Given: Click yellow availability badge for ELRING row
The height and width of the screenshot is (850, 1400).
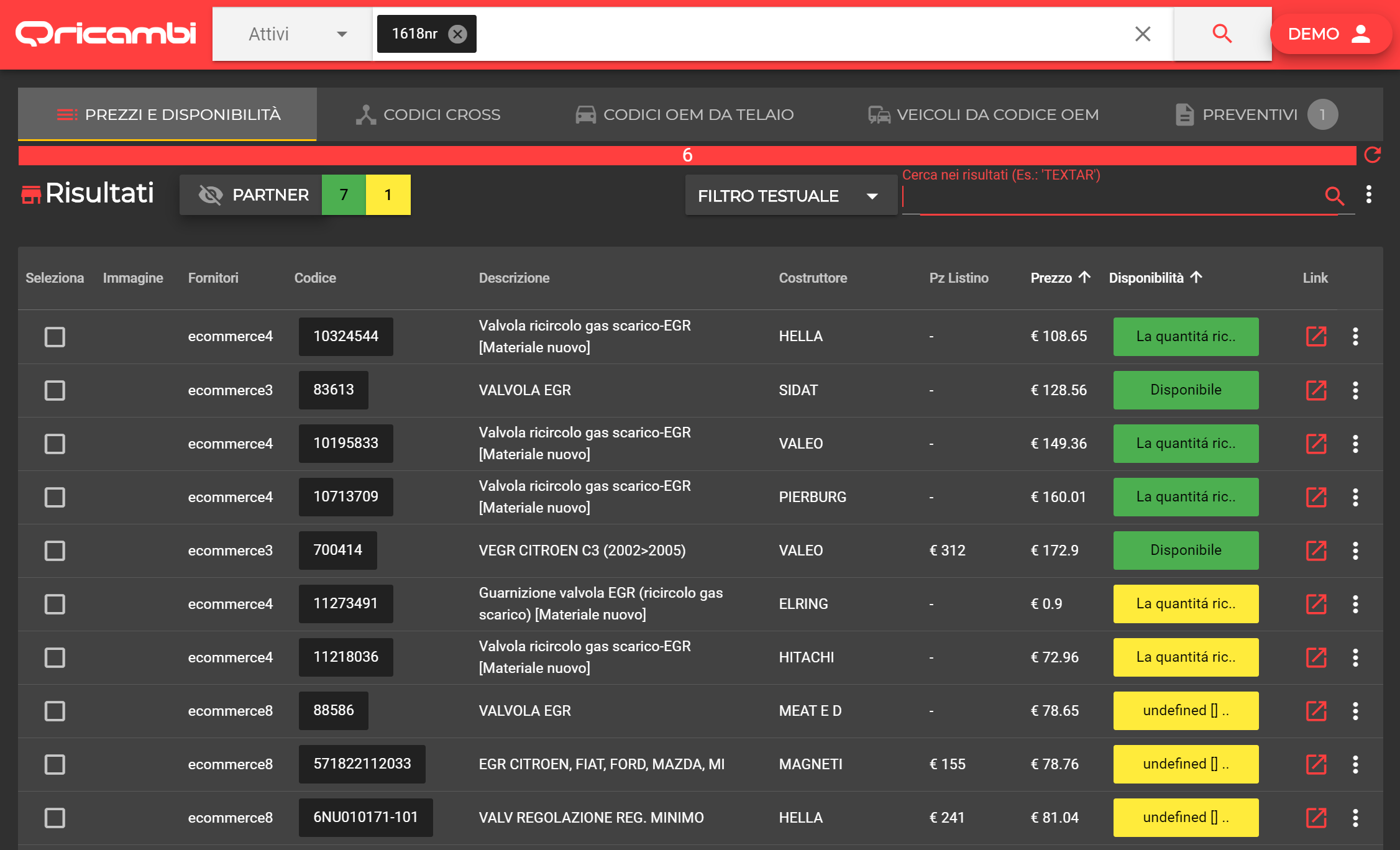Looking at the screenshot, I should (x=1186, y=603).
